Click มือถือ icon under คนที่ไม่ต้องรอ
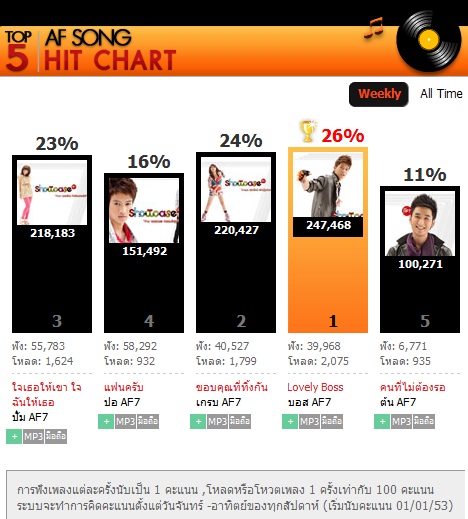This screenshot has width=468, height=519. (424, 421)
